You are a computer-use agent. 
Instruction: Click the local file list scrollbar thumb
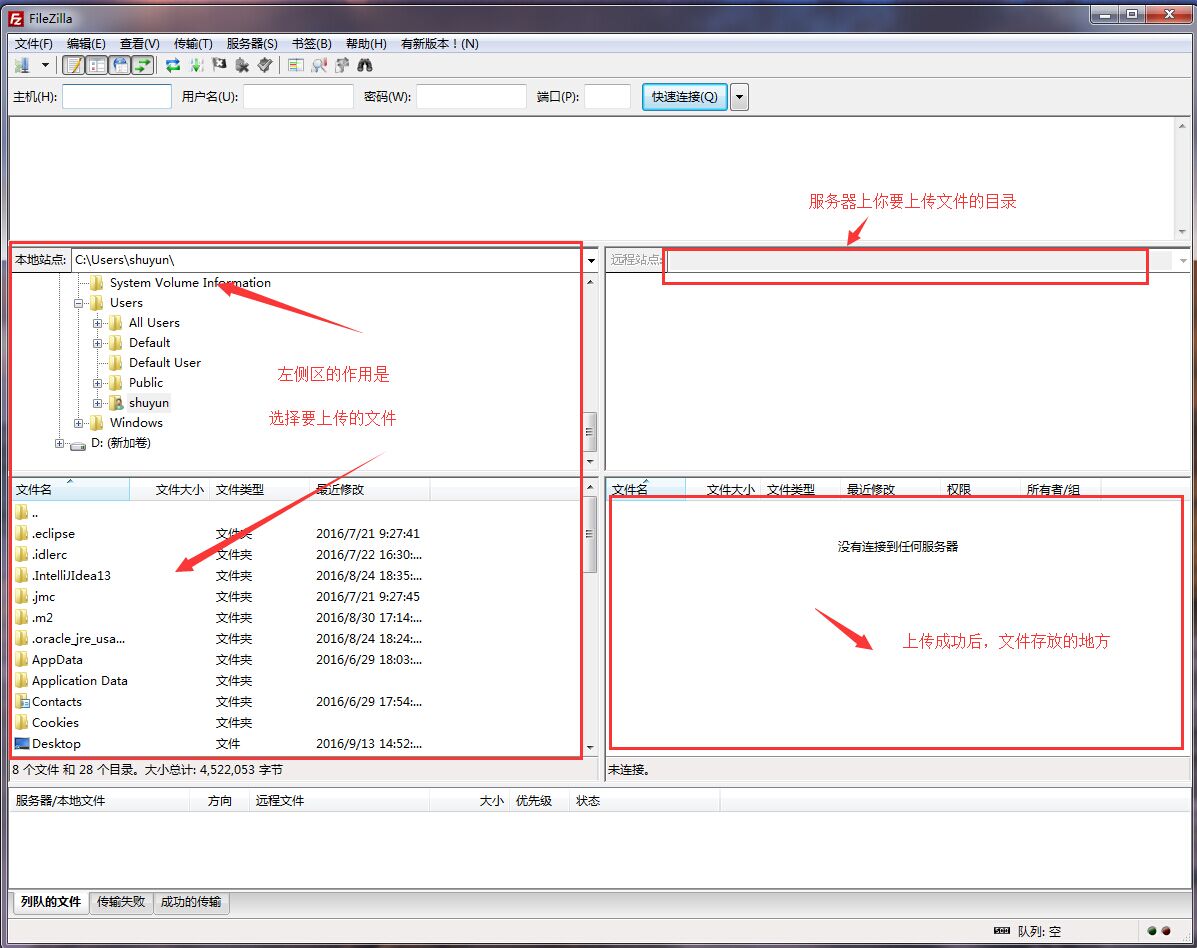click(x=590, y=534)
